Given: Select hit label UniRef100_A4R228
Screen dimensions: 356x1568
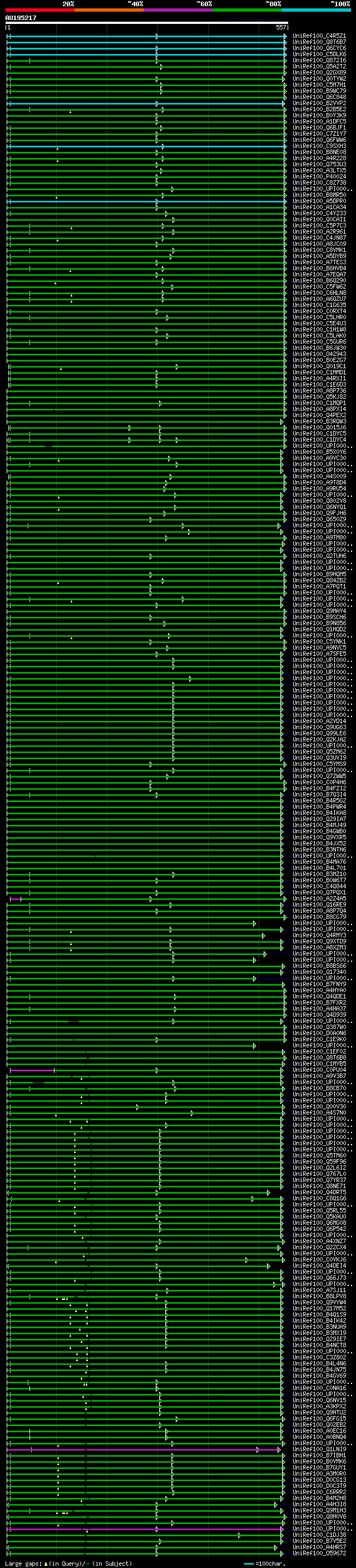Looking at the screenshot, I should pos(319,159).
